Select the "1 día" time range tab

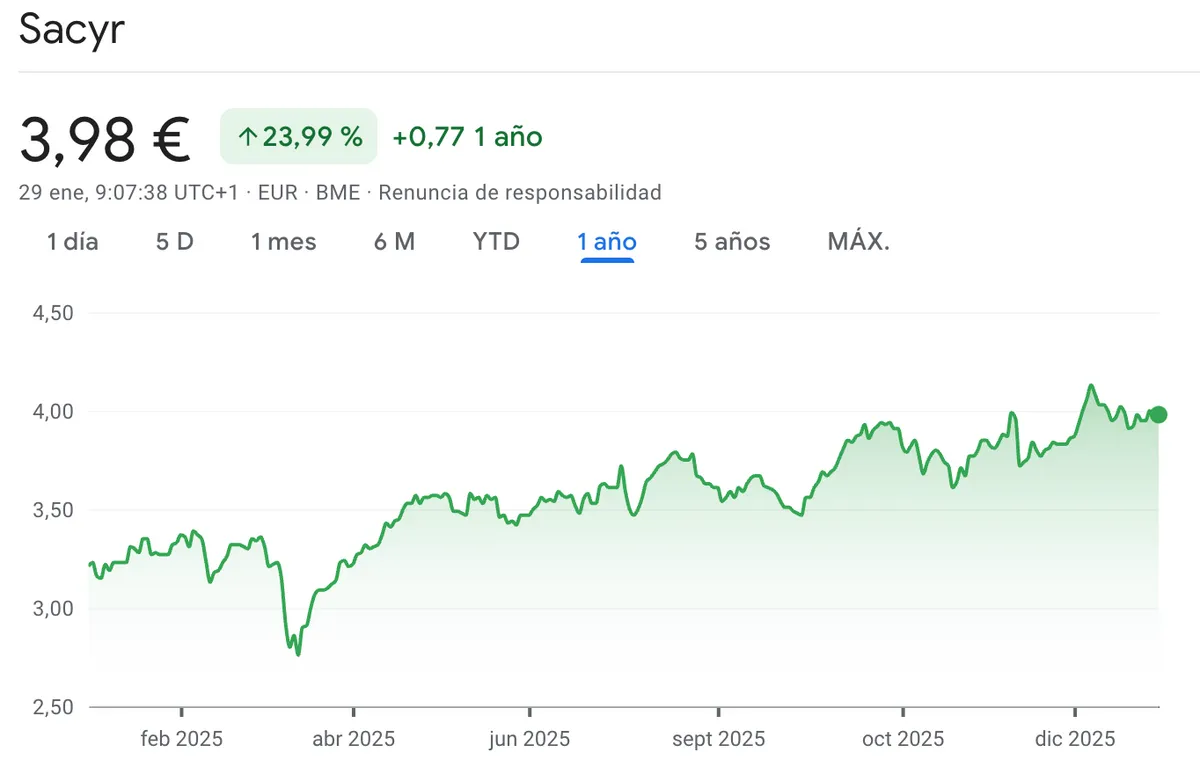coord(73,242)
